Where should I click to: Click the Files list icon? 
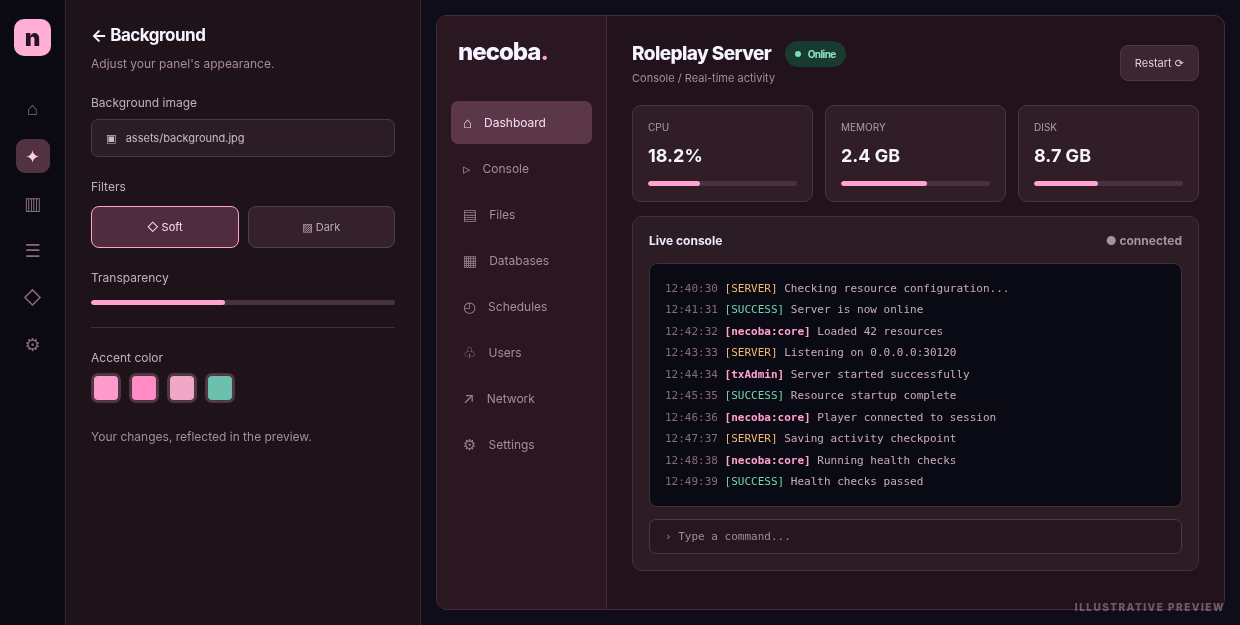pos(470,215)
